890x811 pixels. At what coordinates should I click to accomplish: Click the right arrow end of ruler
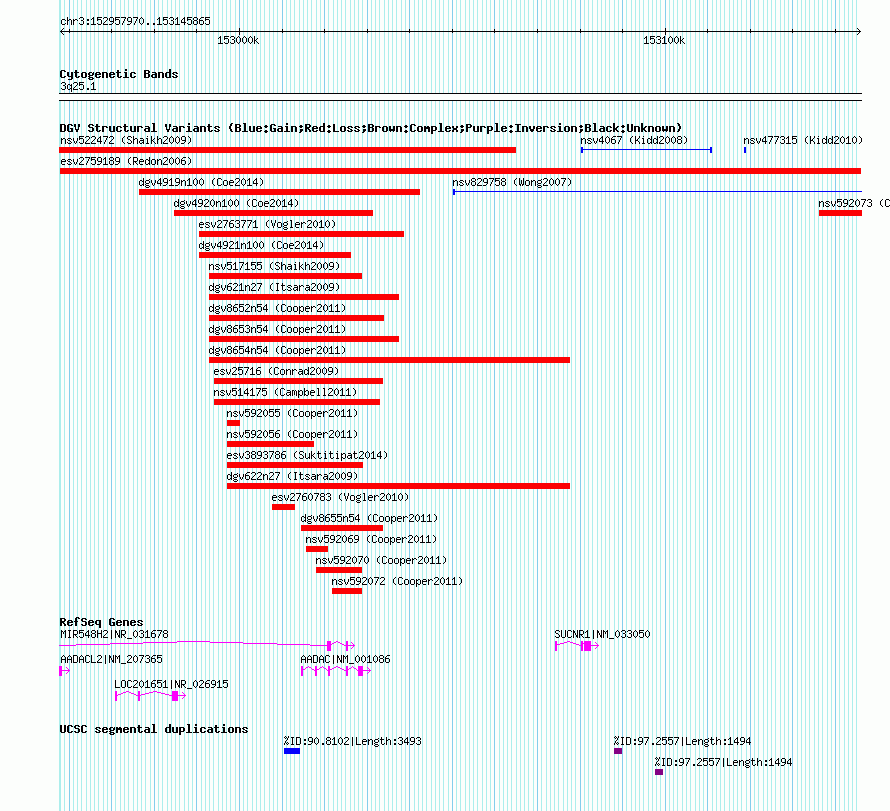point(858,32)
